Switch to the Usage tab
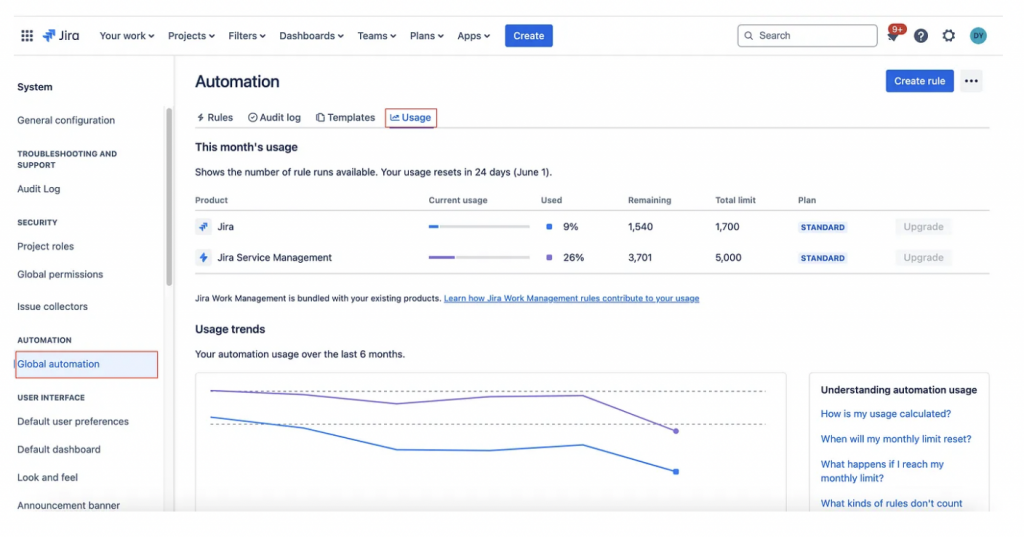This screenshot has height=537, width=1024. [x=411, y=118]
